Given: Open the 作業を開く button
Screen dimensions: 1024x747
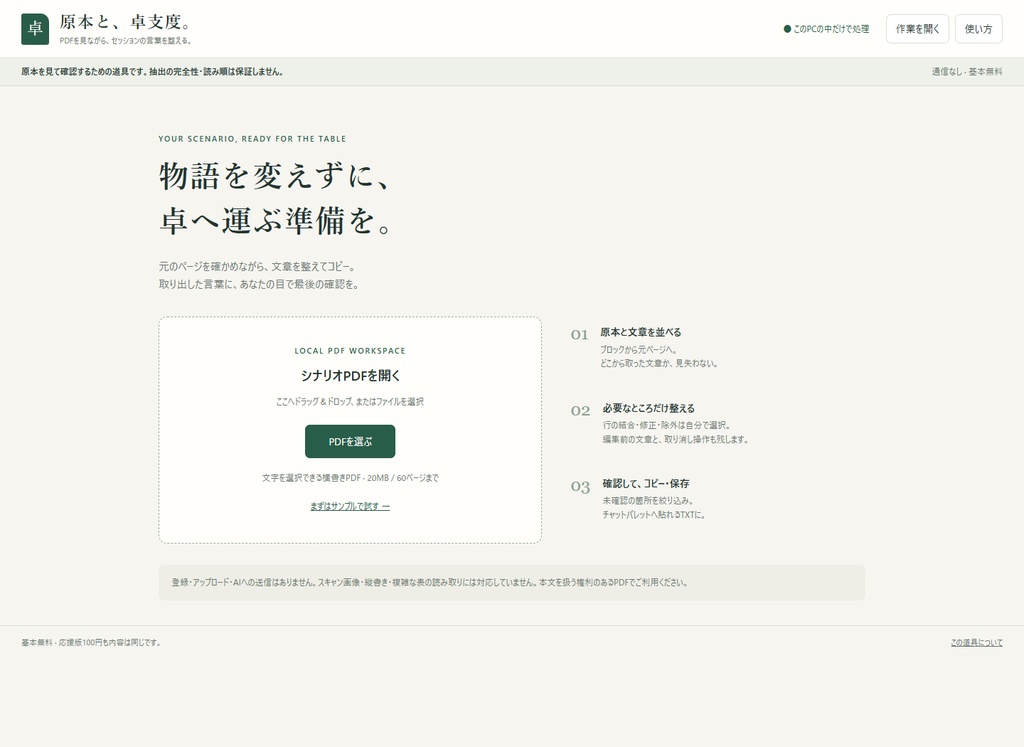Looking at the screenshot, I should pyautogui.click(x=917, y=29).
